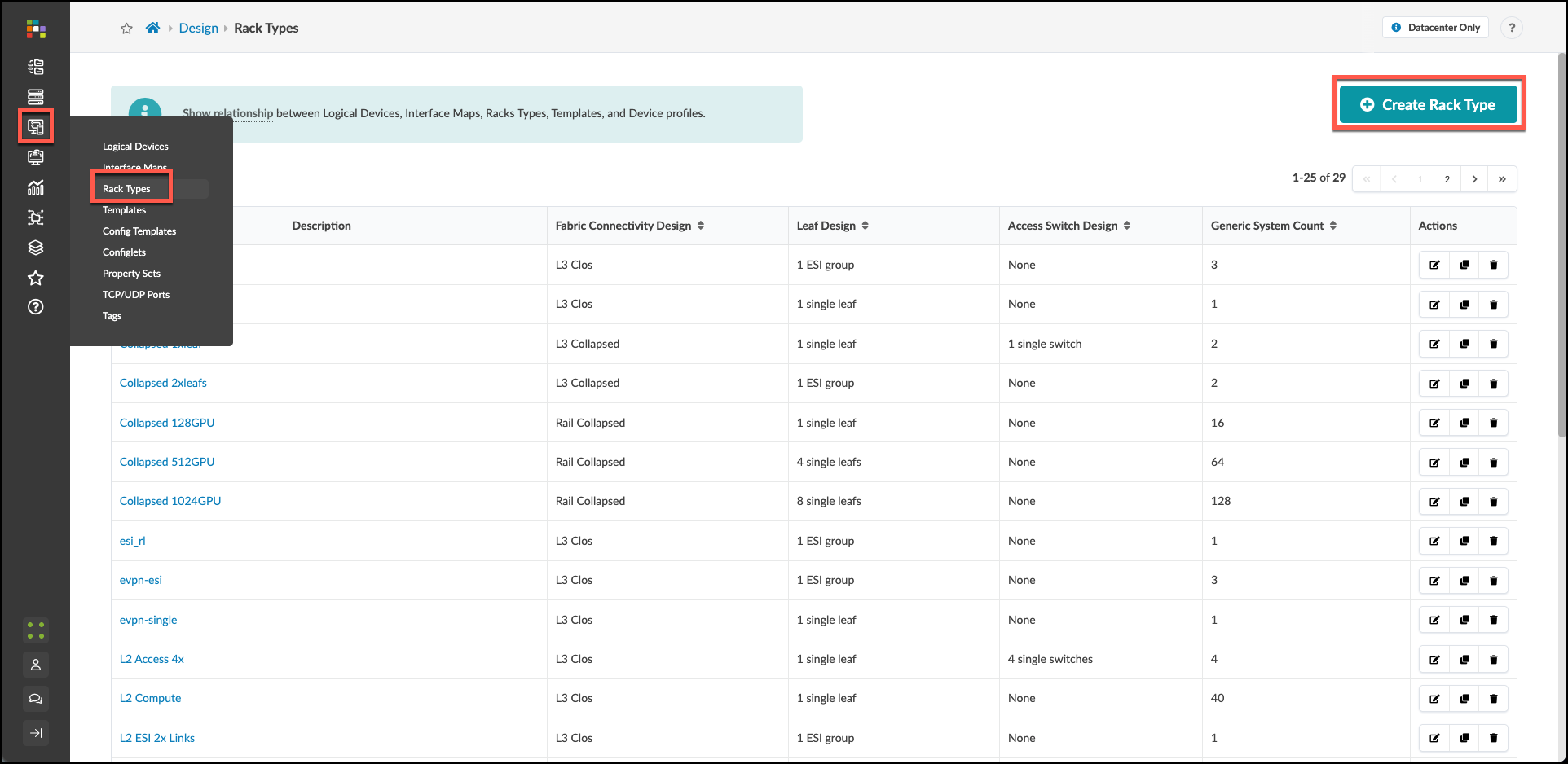
Task: Toggle sorting on the Leaf Design column
Action: pyautogui.click(x=865, y=225)
